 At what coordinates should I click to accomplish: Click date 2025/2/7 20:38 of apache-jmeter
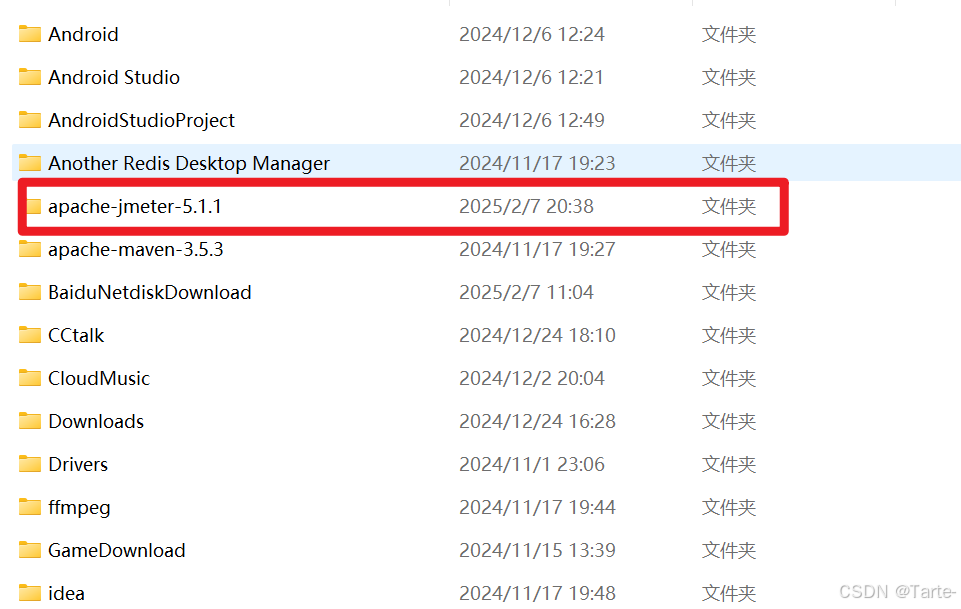tap(526, 206)
